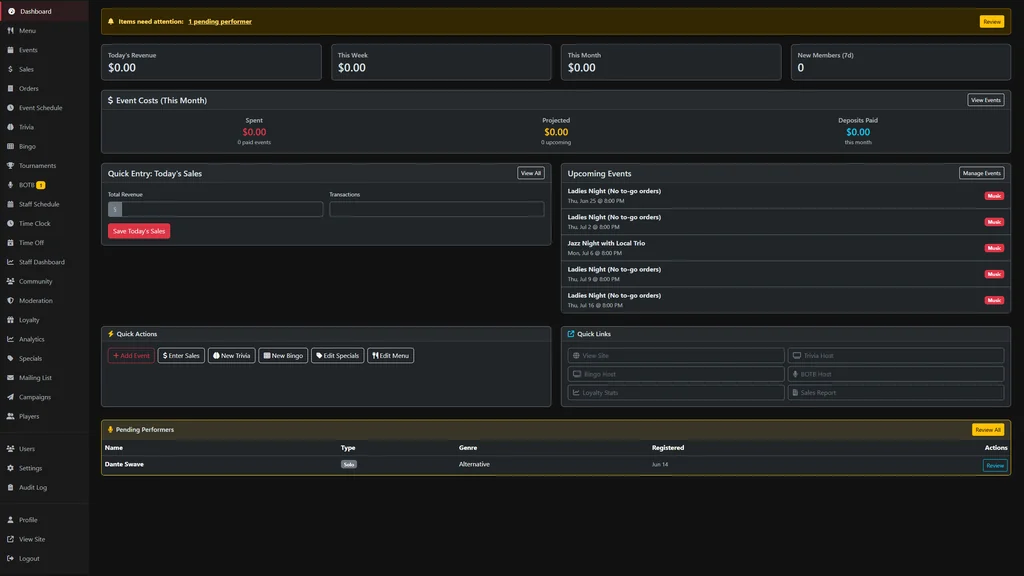Click the Audit Log icon
The image size is (1024, 576).
[10, 487]
